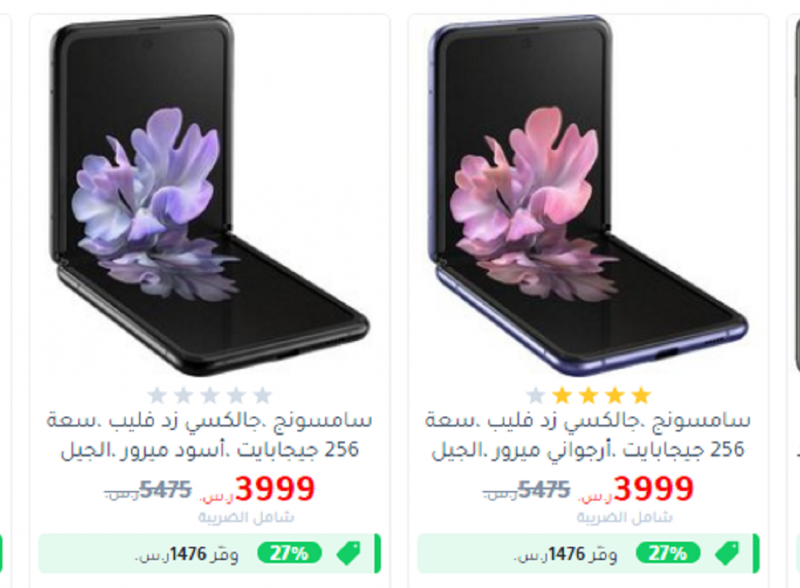Viewport: 800px width, 588px height.
Task: Open the black Galaxy Z Flip product image
Action: coord(209,197)
